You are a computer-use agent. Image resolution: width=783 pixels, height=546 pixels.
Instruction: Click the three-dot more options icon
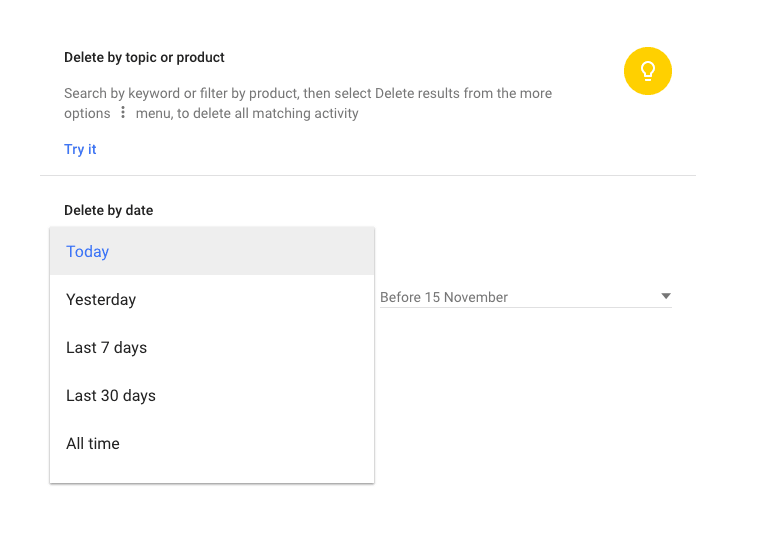pyautogui.click(x=123, y=112)
